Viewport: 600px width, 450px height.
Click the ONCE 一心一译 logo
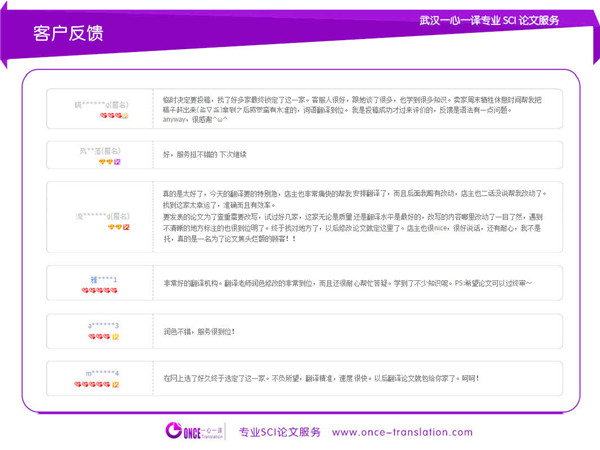coord(194,431)
